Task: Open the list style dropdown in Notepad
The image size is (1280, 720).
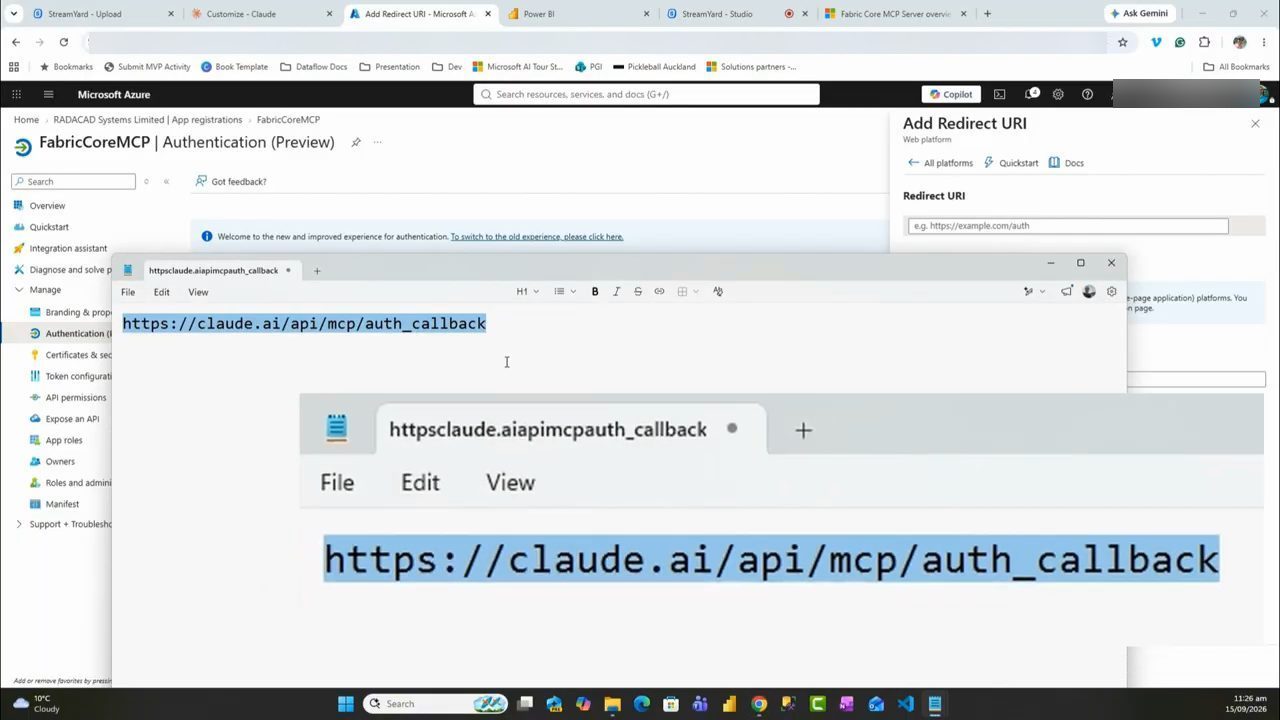Action: 565,291
